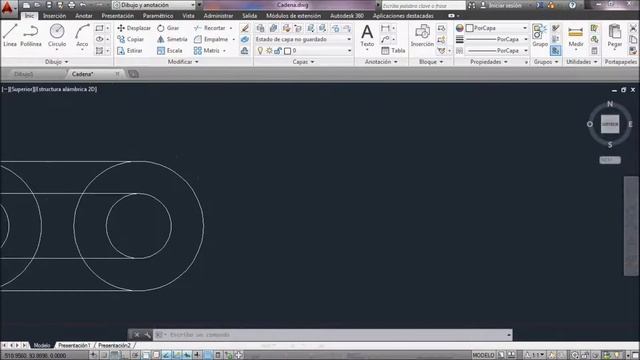Switch to the Dibujo1 drawing file tab
Screen dimensions: 640x360
click(24, 74)
